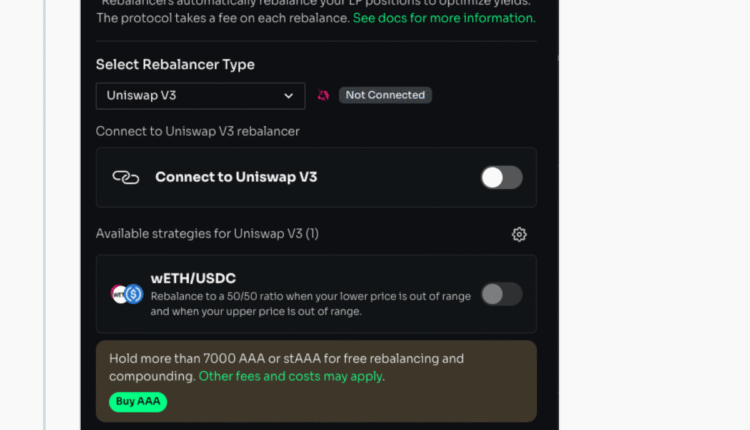Click the Select Rebalancer Type heading
750x430 pixels.
(x=175, y=64)
